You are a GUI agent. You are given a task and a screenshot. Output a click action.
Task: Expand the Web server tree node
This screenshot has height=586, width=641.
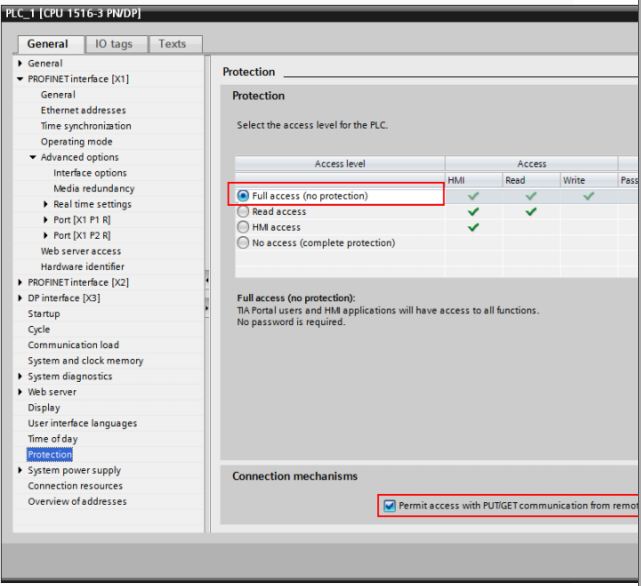[x=20, y=392]
